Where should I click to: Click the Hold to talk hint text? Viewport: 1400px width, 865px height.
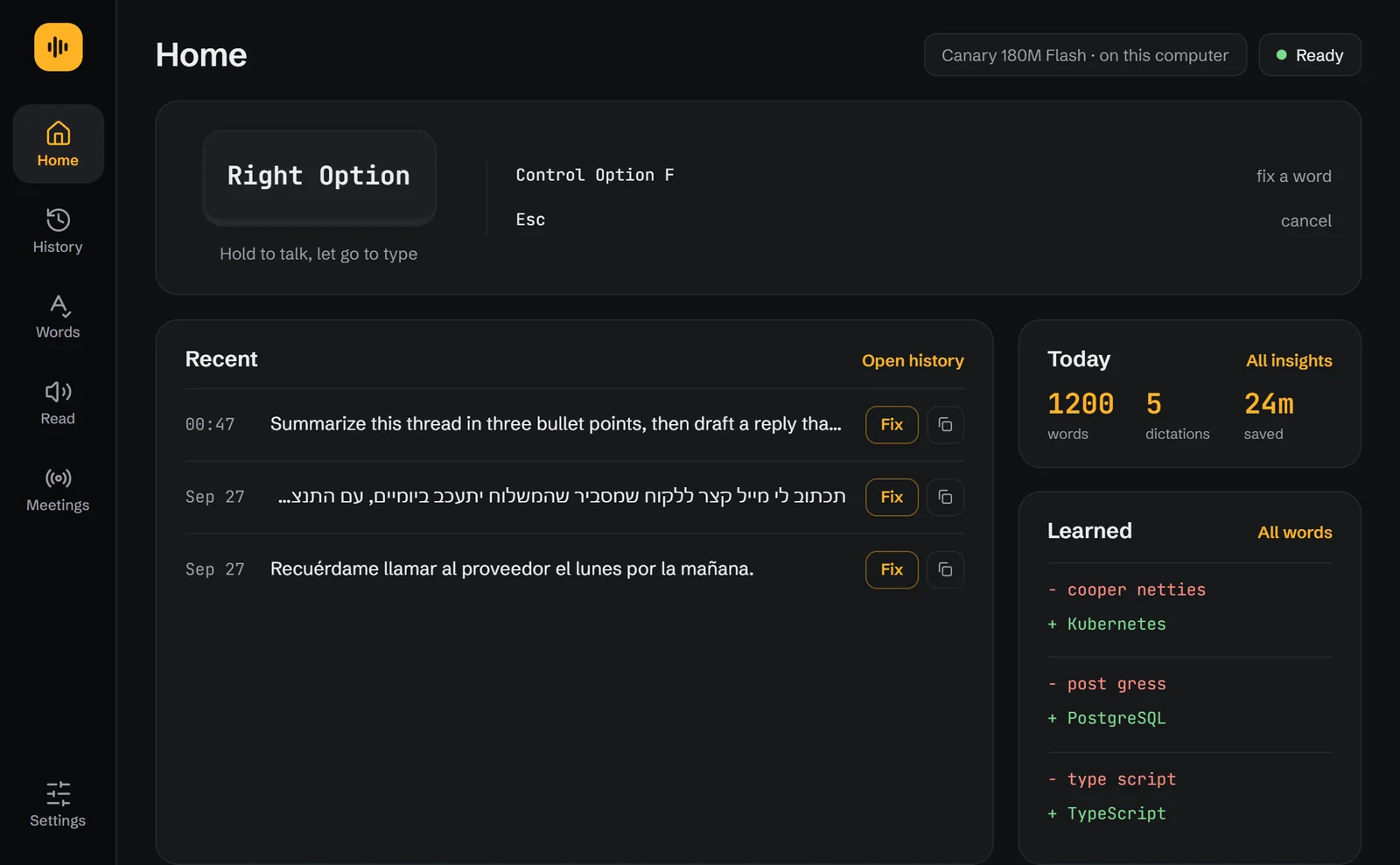[318, 254]
